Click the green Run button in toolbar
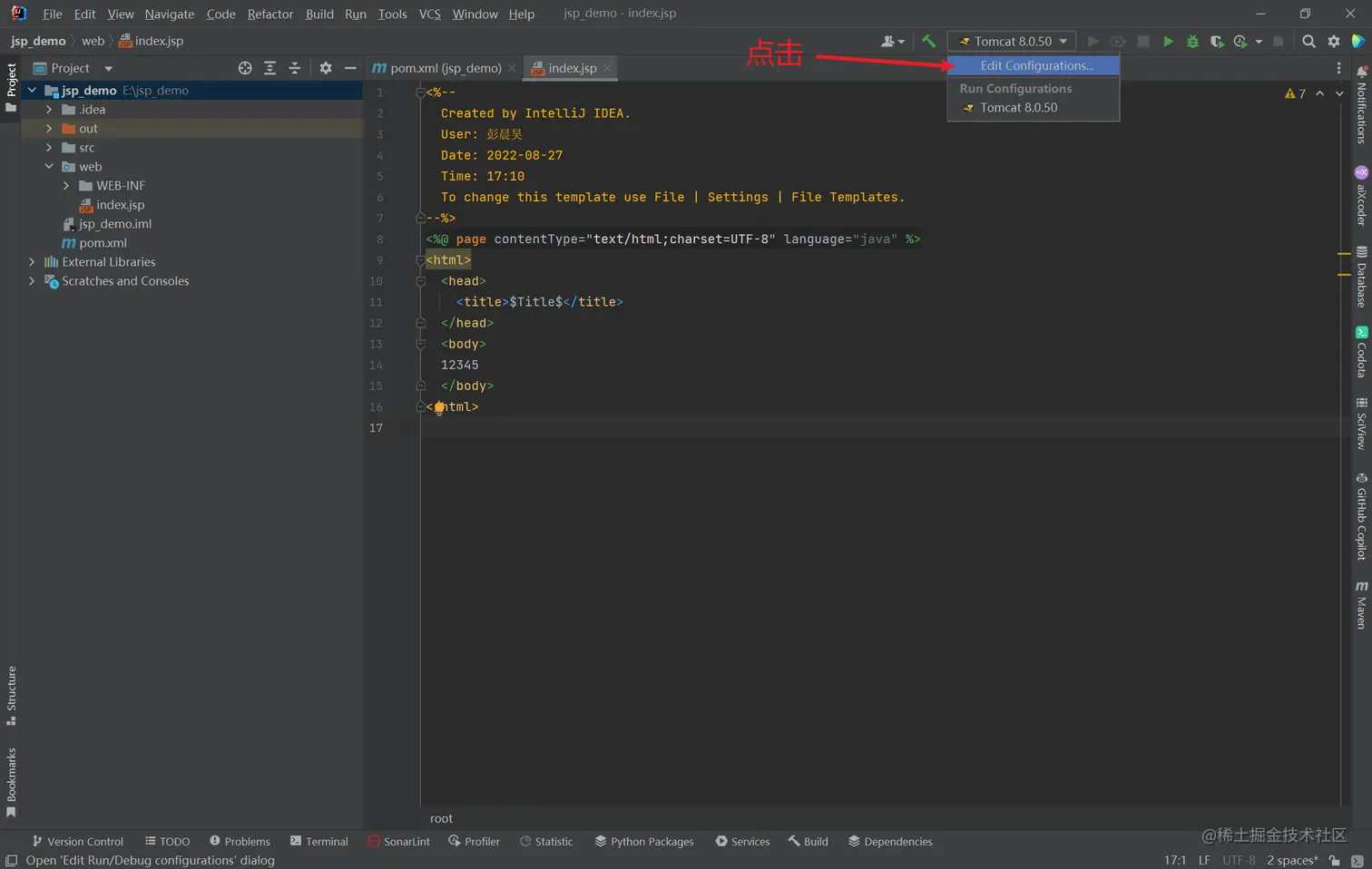 (x=1168, y=42)
